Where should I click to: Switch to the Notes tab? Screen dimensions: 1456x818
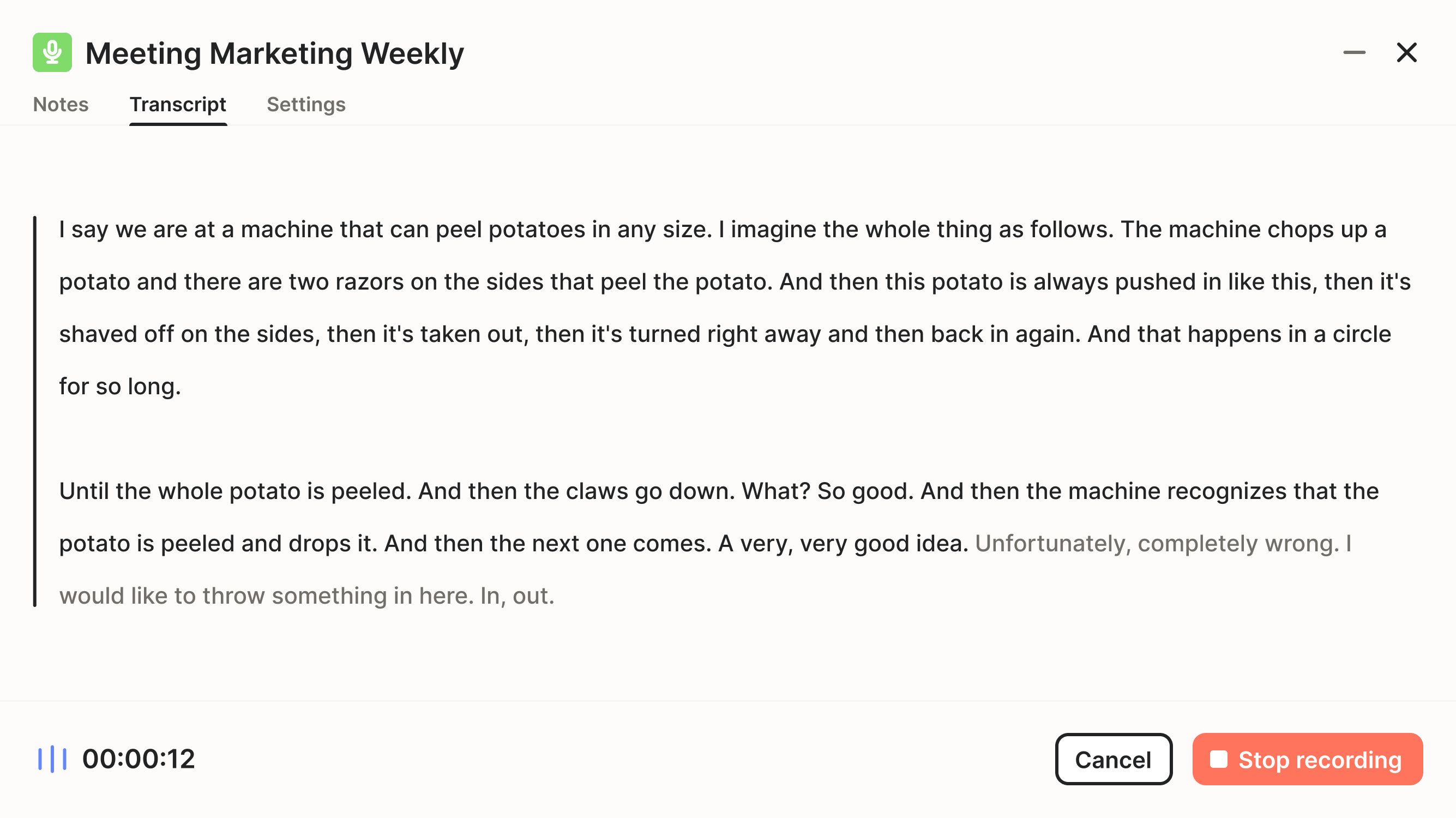pos(61,105)
